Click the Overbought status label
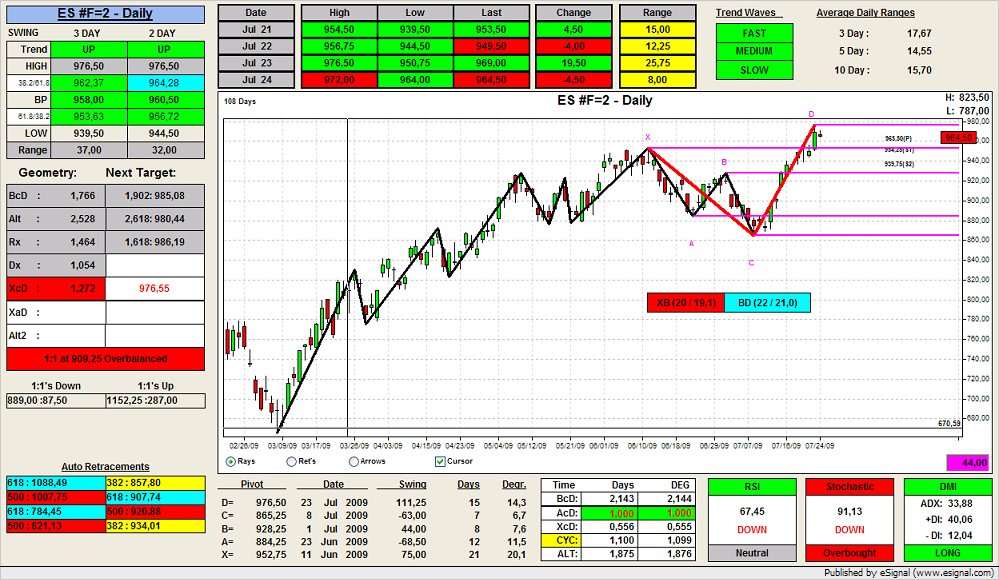 click(x=849, y=553)
